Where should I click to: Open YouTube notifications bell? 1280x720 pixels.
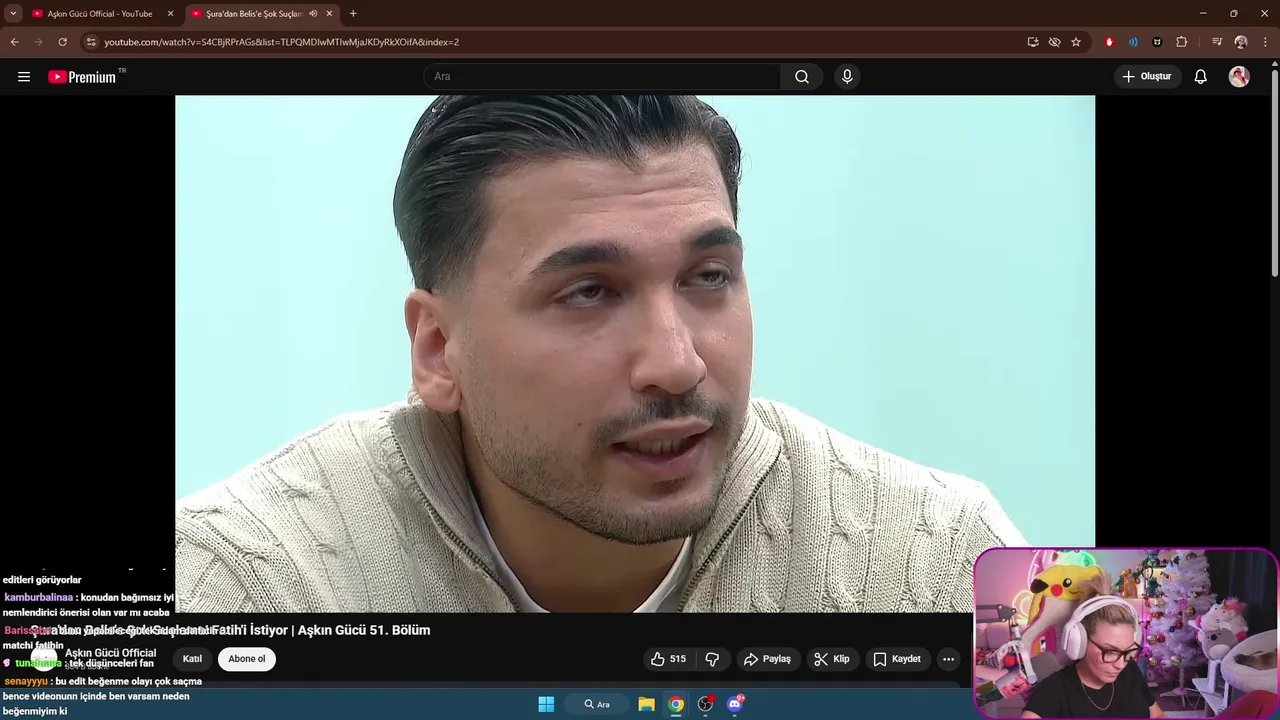coord(1200,77)
